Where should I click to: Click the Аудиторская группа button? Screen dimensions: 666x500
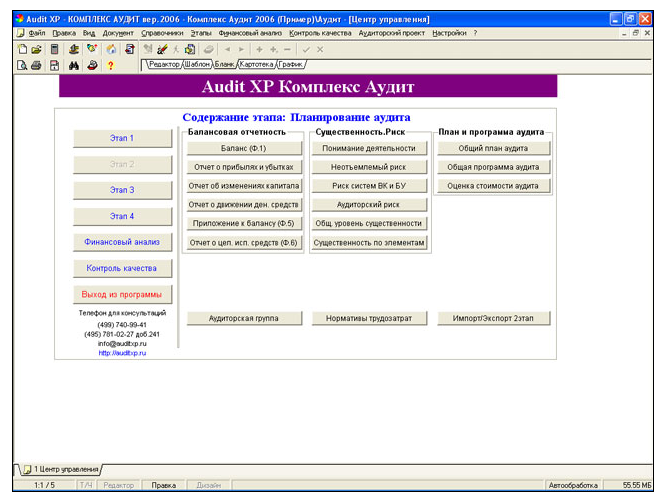(x=244, y=318)
